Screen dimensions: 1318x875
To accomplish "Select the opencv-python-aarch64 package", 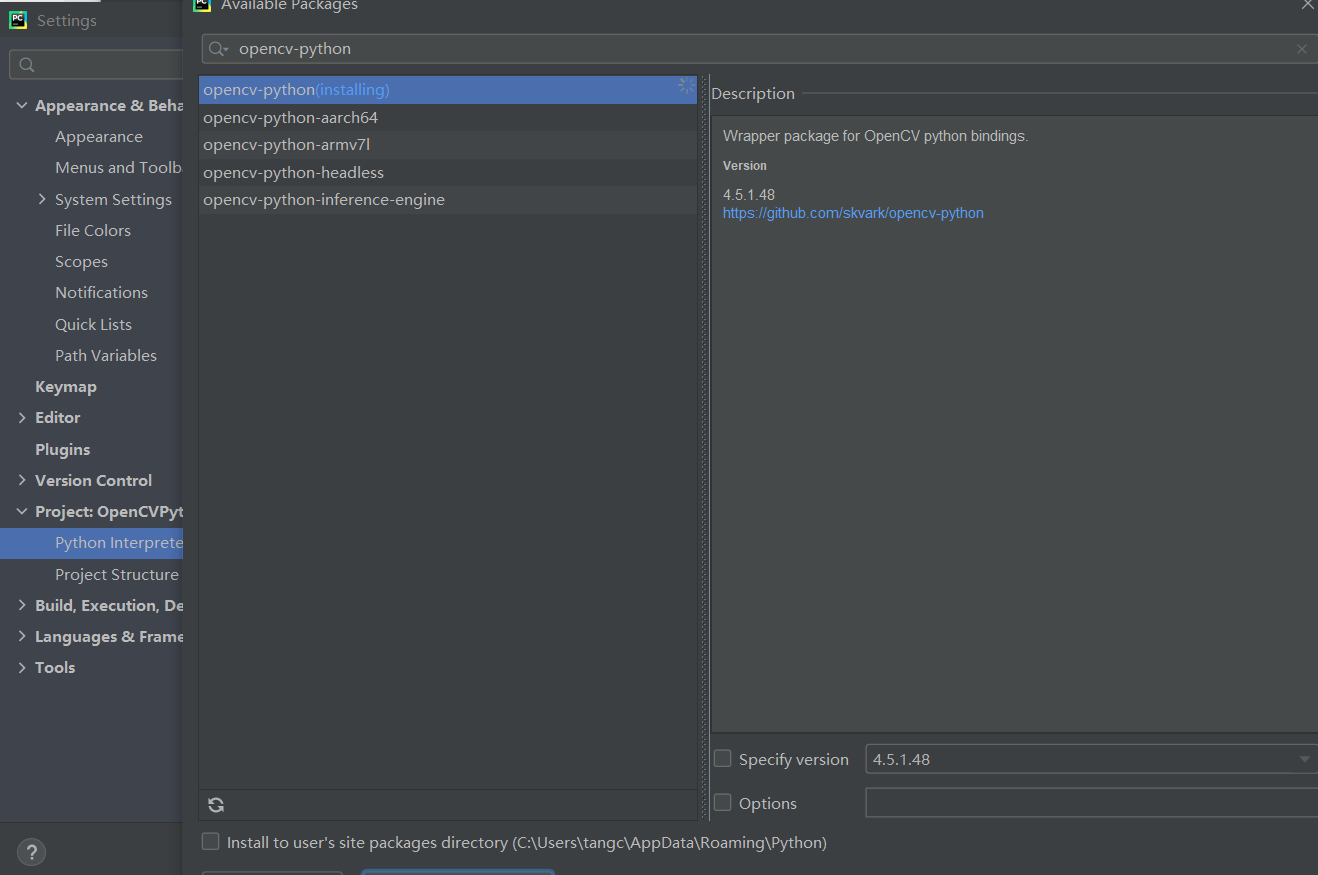I will (448, 117).
